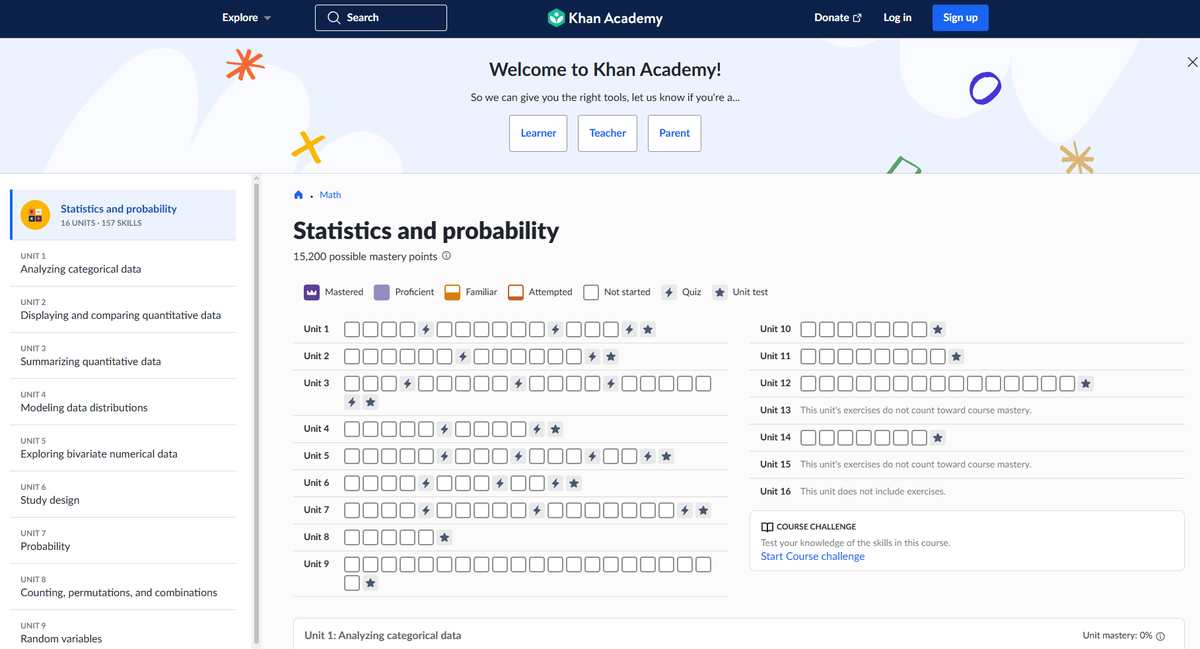
Task: Click the info icon beside possible mastery points
Action: [x=446, y=257]
